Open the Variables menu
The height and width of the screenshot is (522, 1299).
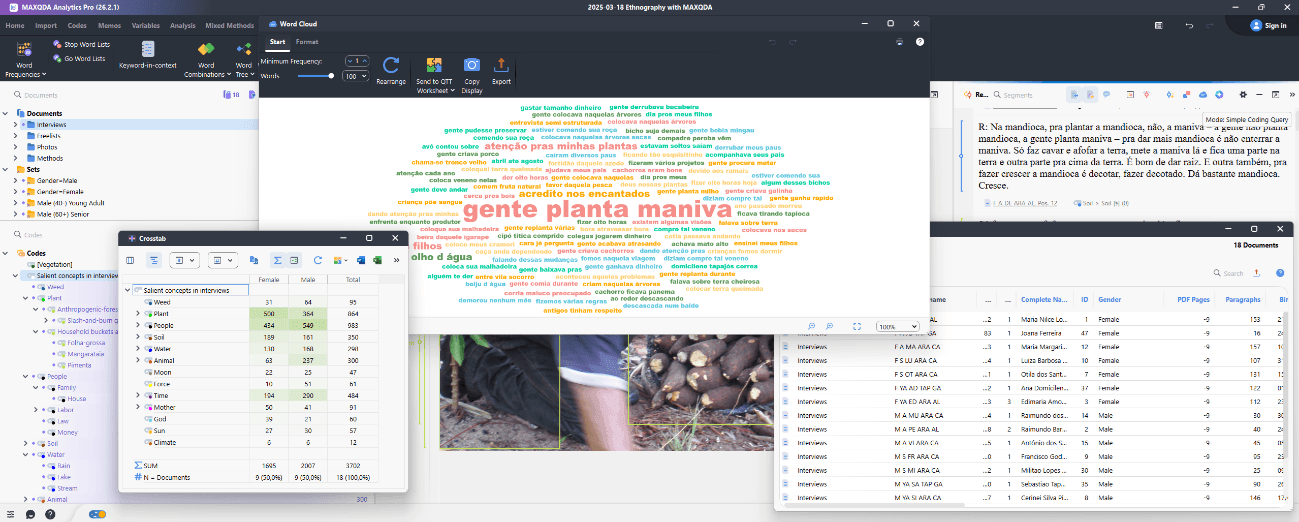145,25
